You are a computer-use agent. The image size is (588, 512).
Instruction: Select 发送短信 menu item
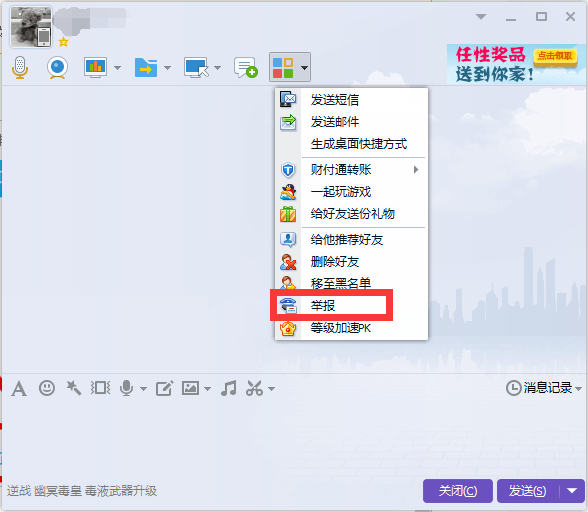(x=351, y=100)
